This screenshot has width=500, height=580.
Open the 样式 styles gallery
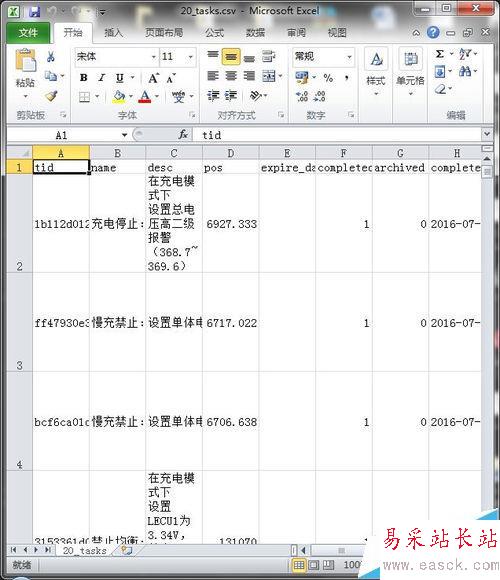[376, 72]
